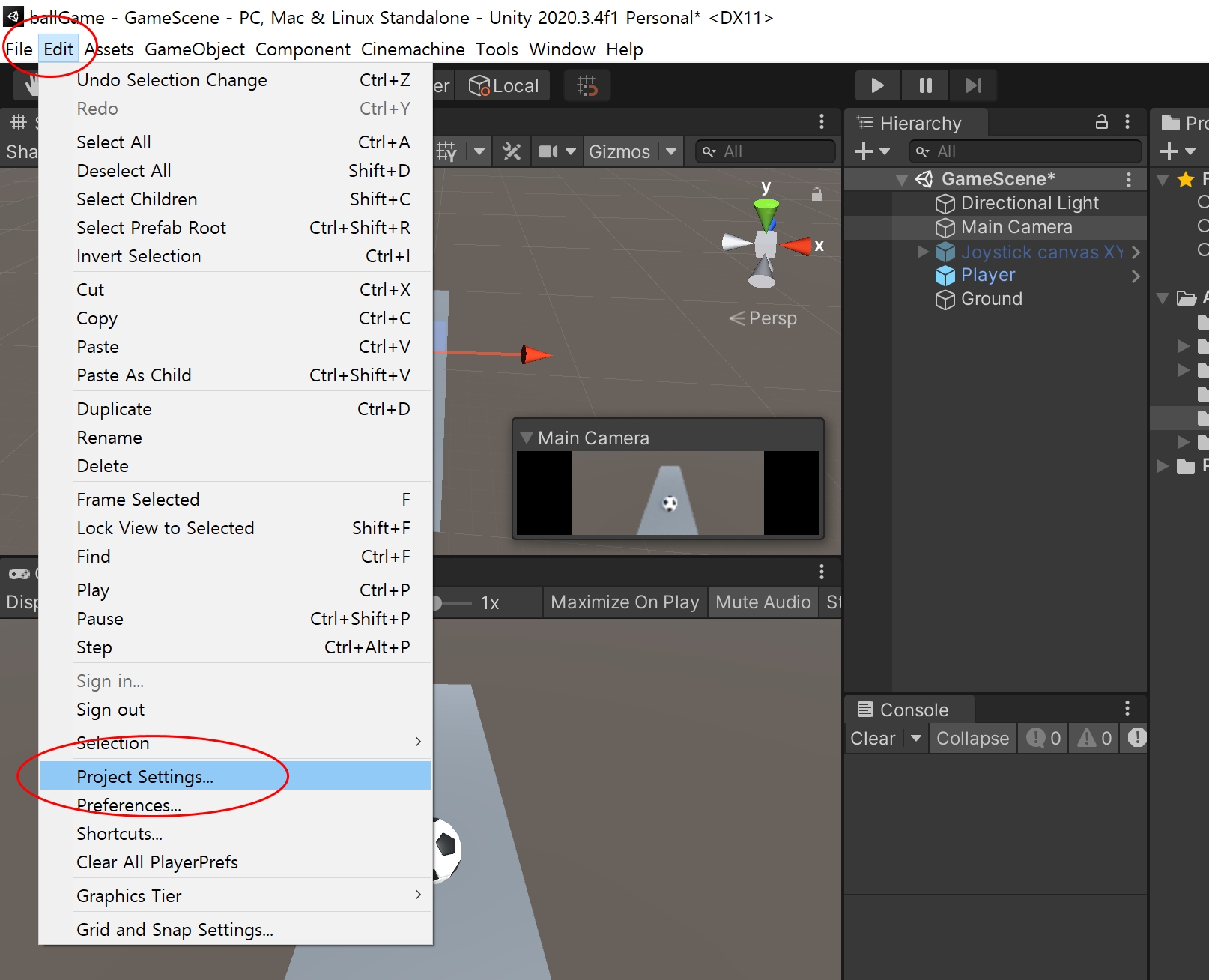
Task: Open Game view three-dot options menu
Action: point(822,572)
